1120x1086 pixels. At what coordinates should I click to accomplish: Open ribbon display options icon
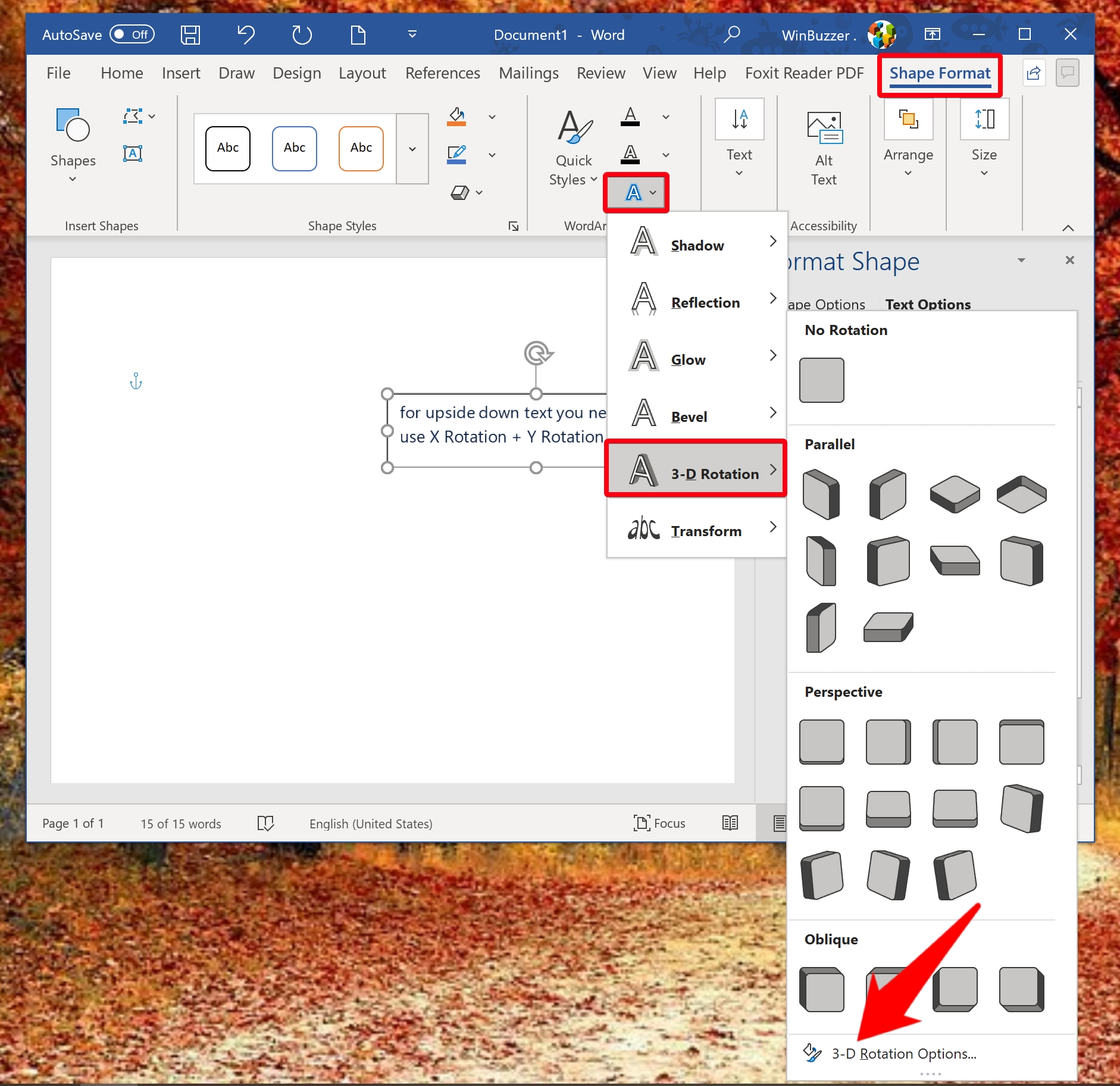pyautogui.click(x=933, y=35)
